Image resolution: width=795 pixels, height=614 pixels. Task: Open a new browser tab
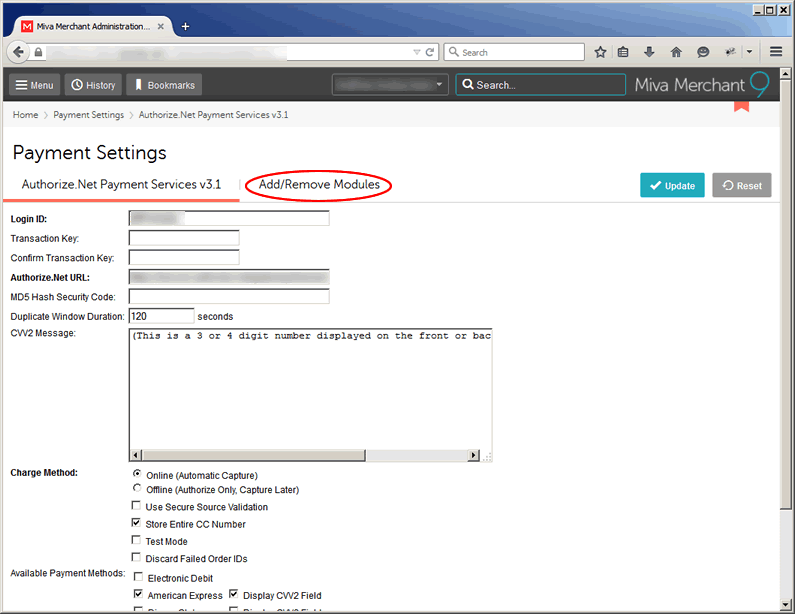coord(186,26)
